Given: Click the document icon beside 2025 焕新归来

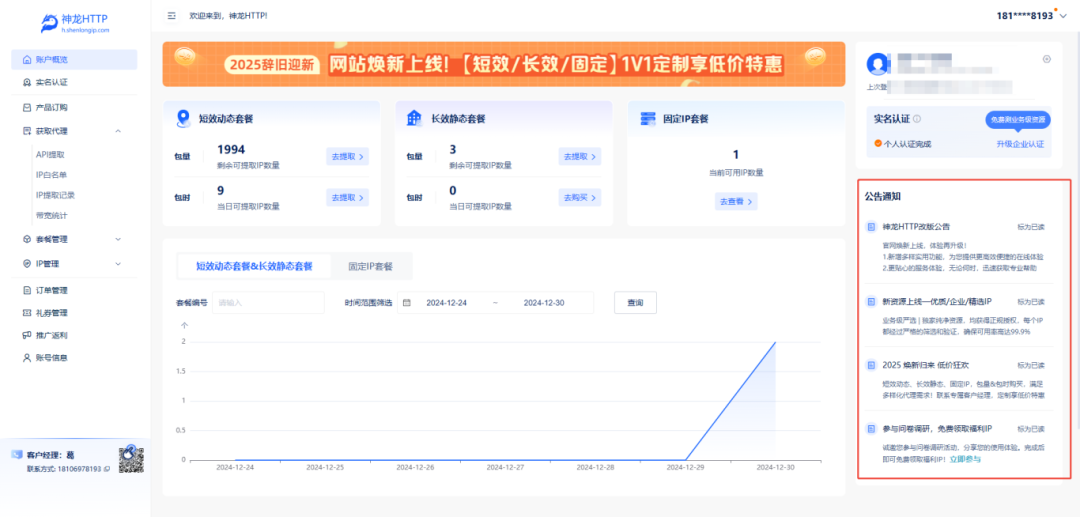Looking at the screenshot, I should (871, 365).
